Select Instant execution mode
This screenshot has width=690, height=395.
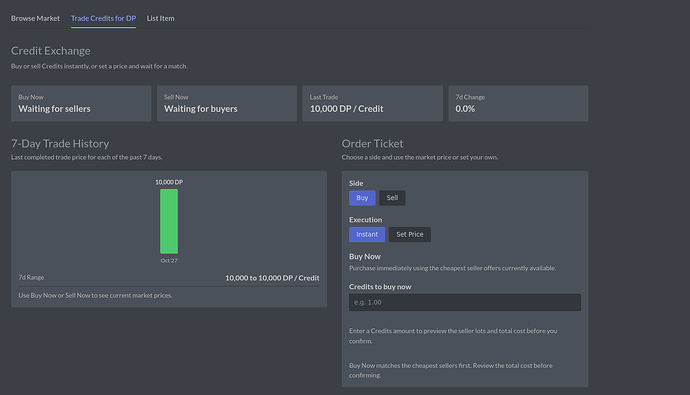[x=367, y=234]
